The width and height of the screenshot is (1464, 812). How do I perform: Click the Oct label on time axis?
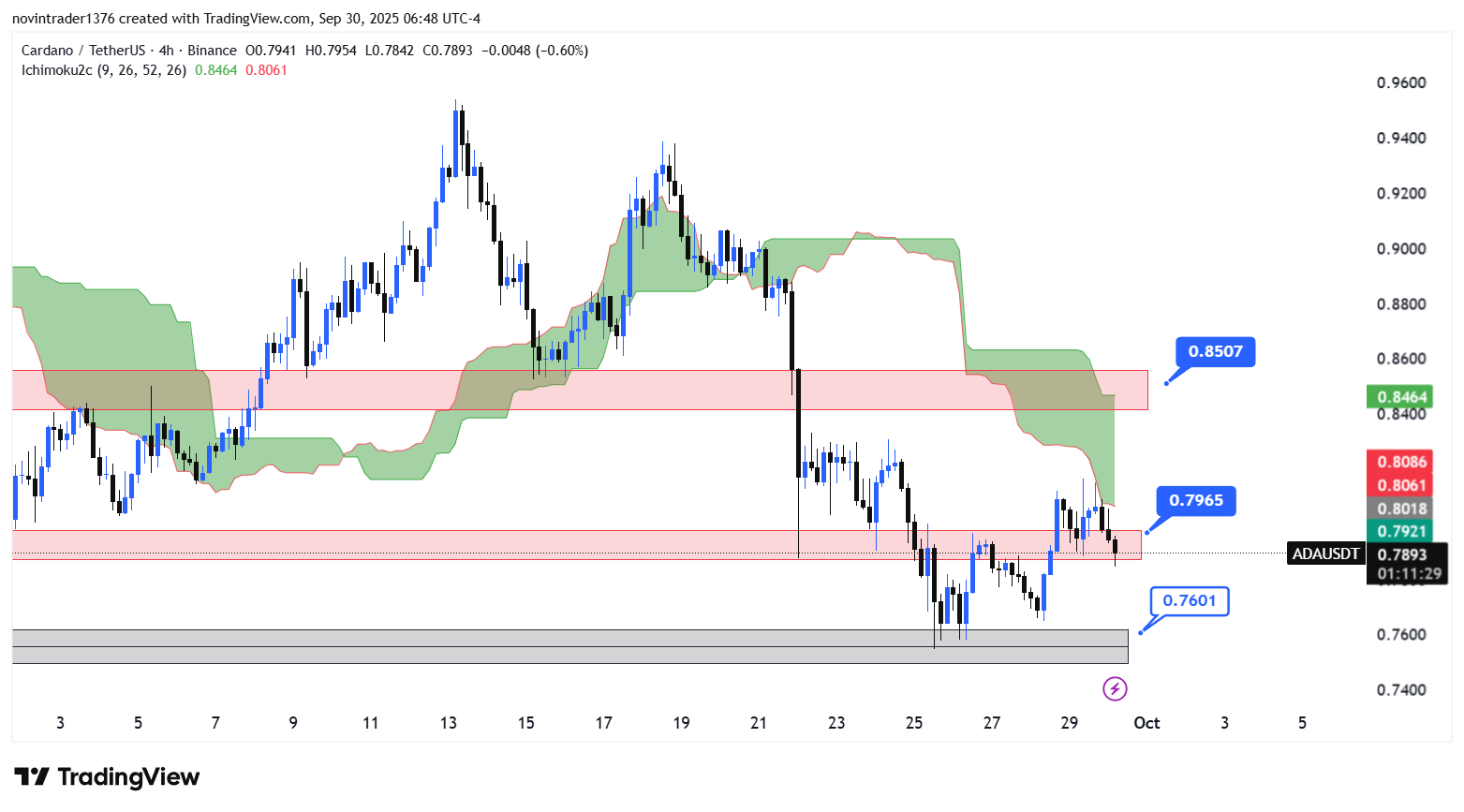pos(1146,723)
